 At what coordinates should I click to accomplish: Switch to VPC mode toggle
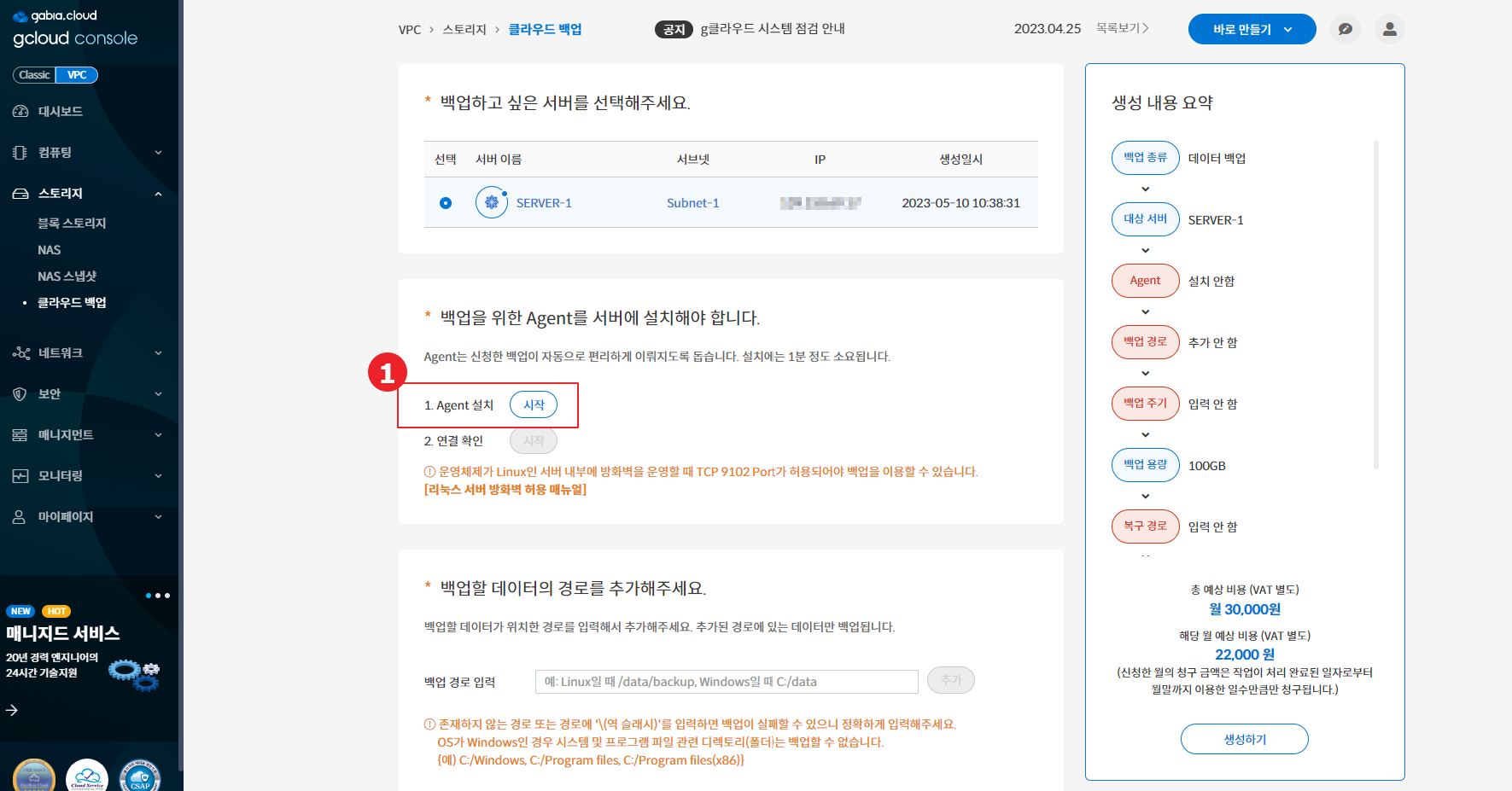pos(77,75)
